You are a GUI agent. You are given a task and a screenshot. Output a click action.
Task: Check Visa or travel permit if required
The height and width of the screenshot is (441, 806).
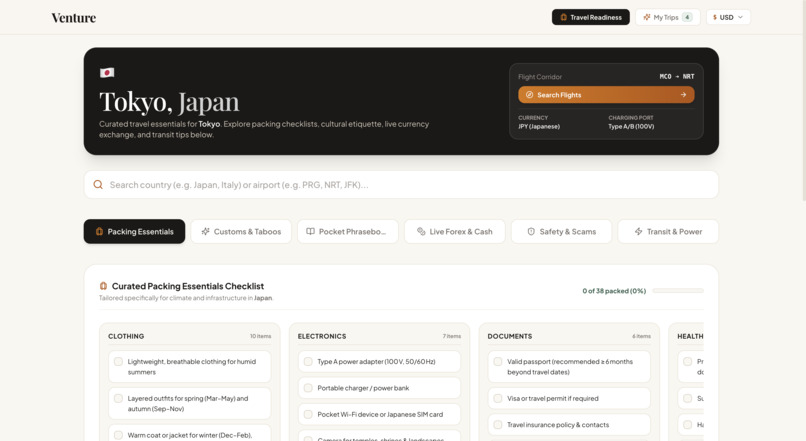pos(498,398)
